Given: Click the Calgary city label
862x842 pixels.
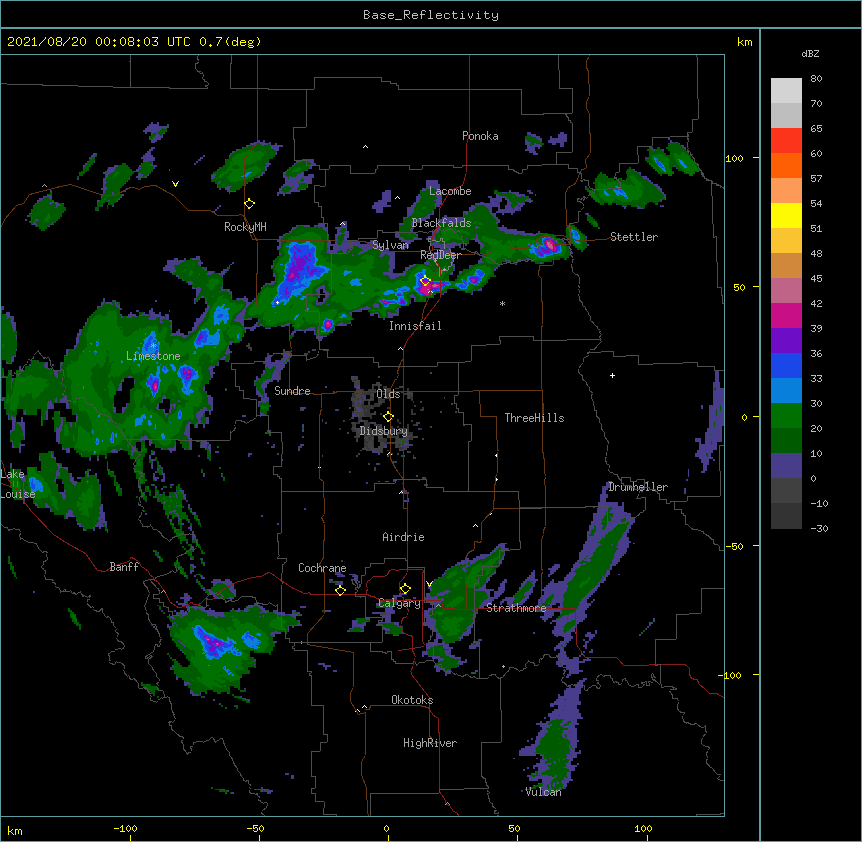Looking at the screenshot, I should tap(399, 603).
